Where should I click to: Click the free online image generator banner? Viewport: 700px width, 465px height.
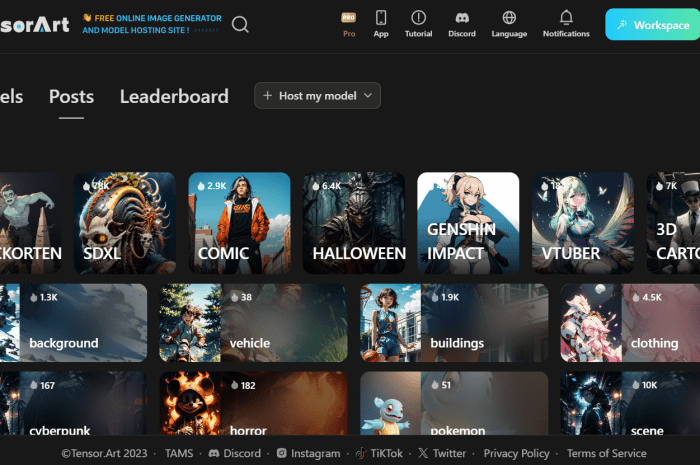pyautogui.click(x=152, y=24)
